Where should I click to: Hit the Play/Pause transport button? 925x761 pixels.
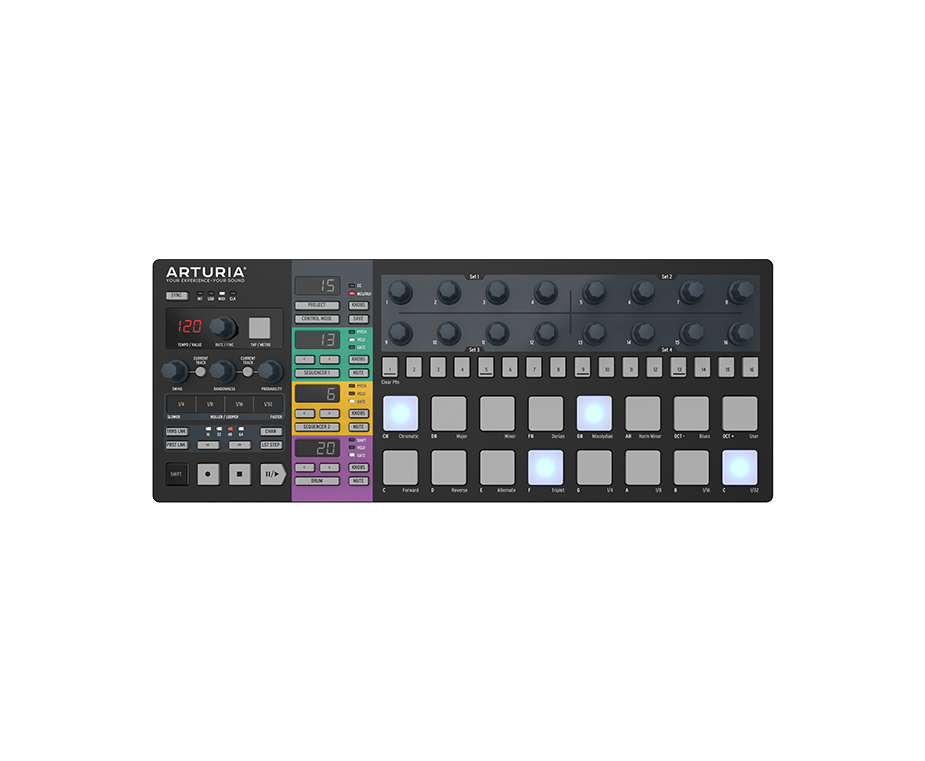272,474
